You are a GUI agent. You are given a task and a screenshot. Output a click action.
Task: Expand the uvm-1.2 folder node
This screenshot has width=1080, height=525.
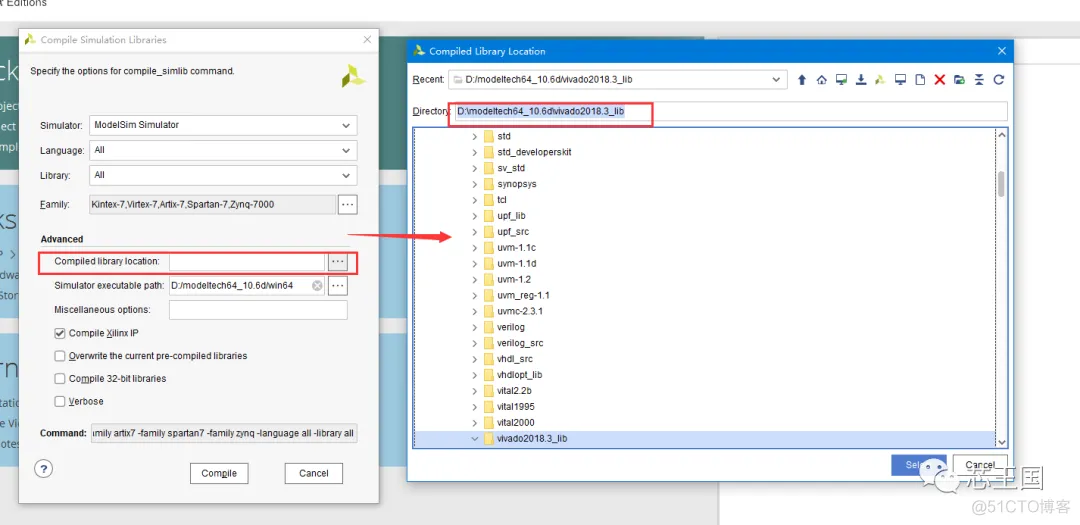(475, 279)
